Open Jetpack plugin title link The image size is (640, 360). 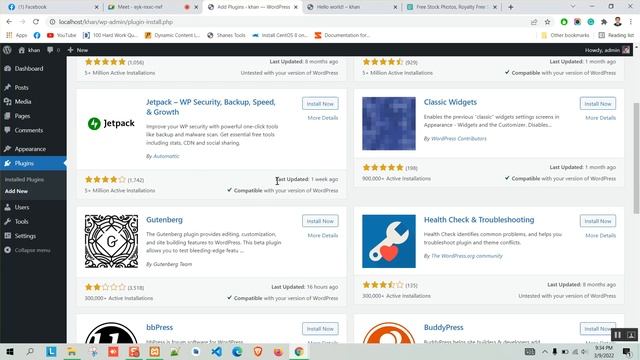click(x=211, y=107)
